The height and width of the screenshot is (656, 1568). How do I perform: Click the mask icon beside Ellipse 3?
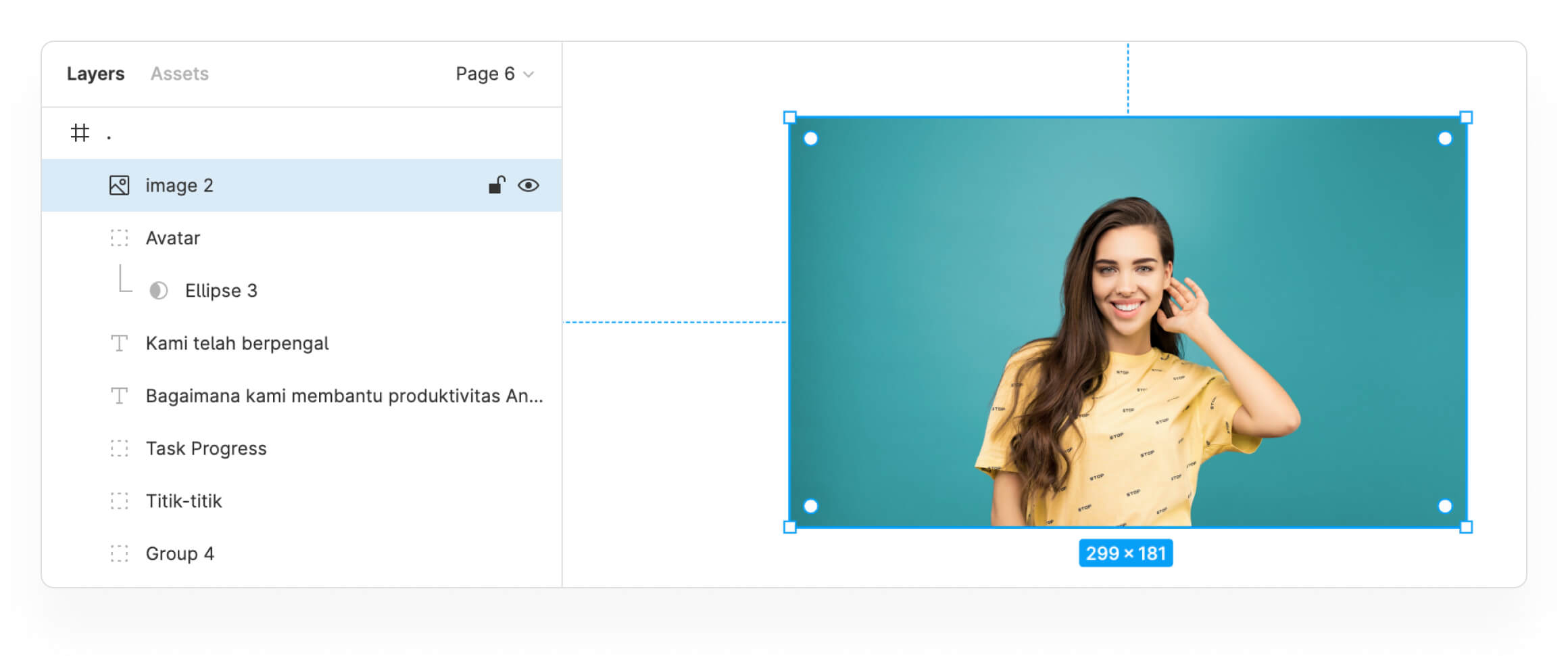coord(158,291)
